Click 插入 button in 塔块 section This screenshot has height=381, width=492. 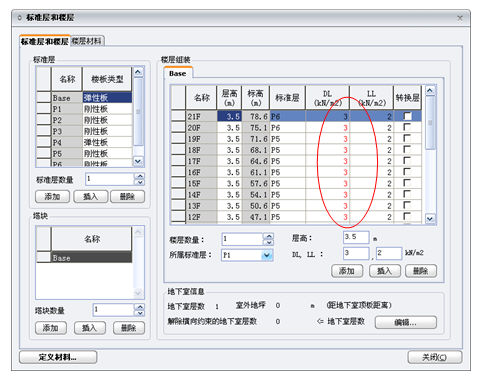click(x=90, y=328)
